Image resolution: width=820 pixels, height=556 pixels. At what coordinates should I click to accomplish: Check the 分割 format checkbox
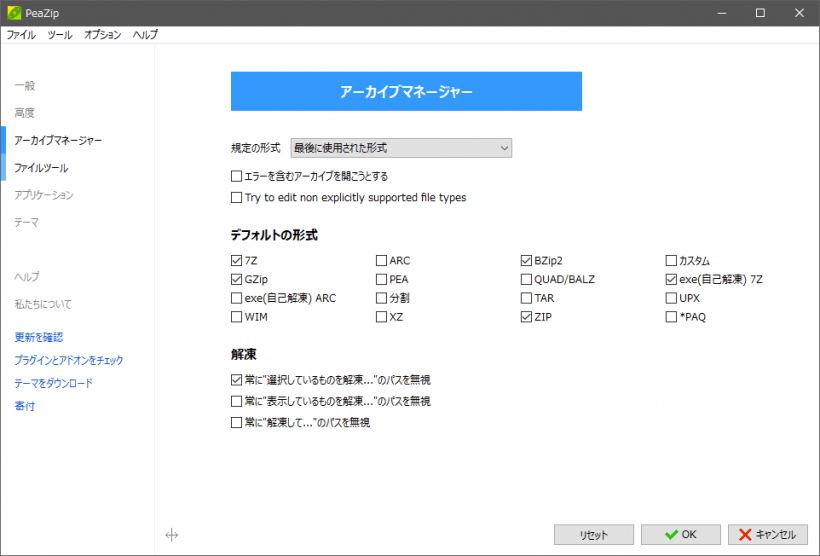(x=381, y=298)
